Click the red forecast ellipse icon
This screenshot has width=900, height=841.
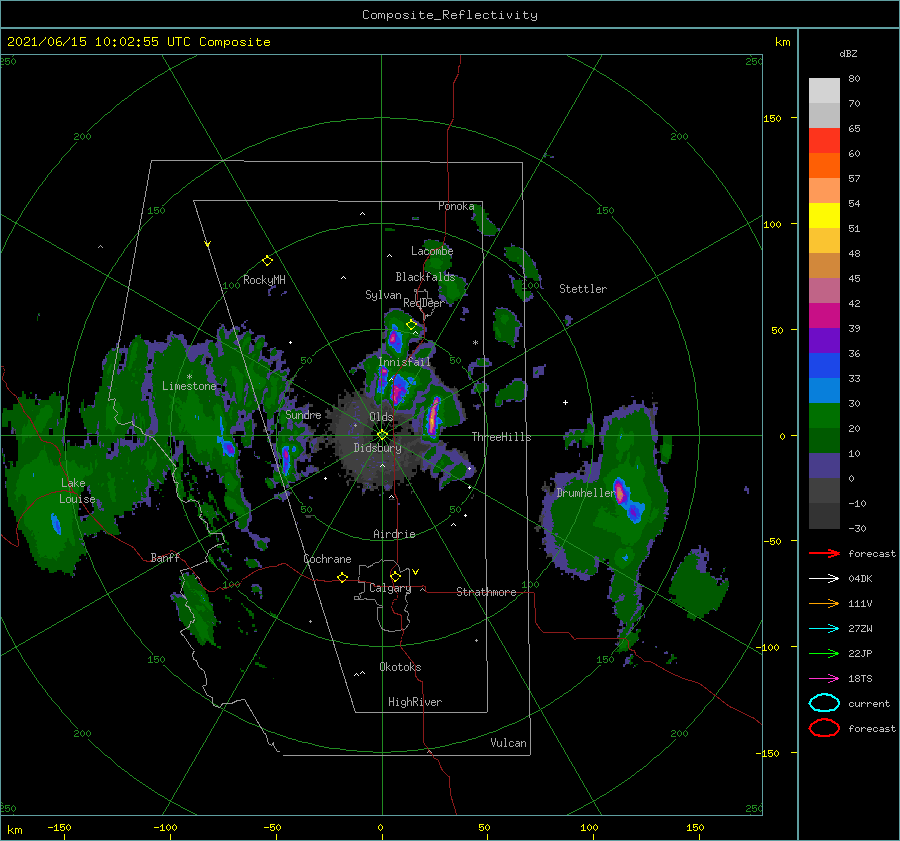[824, 728]
